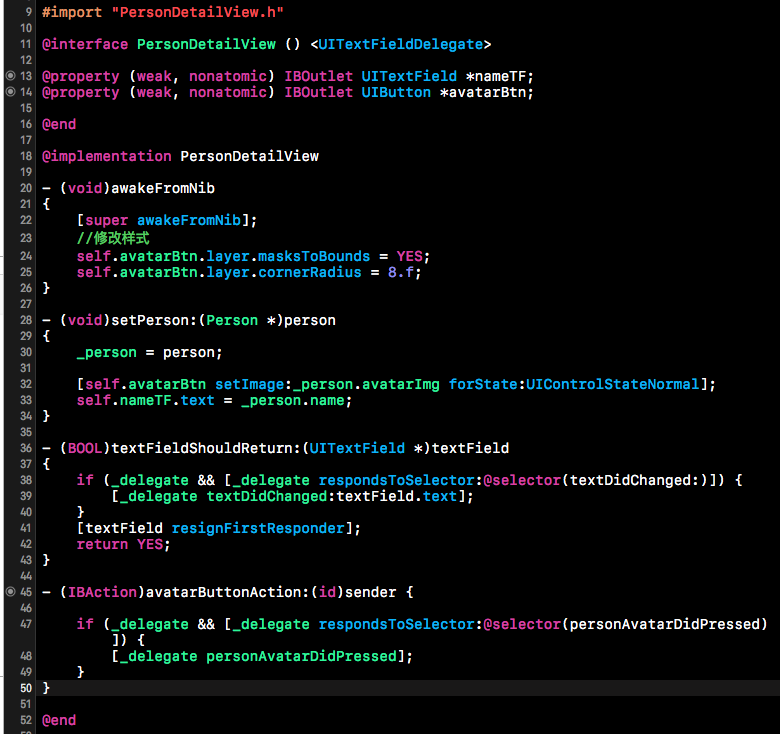Click the IBOutlet connection circle on line 13

(x=10, y=76)
